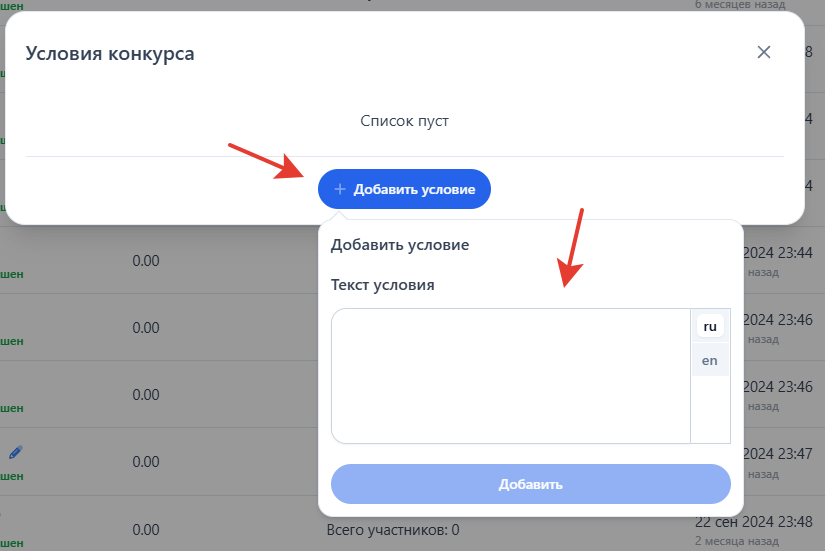The image size is (825, 551).
Task: Click the Условия конкурса dialog title
Action: coord(110,53)
